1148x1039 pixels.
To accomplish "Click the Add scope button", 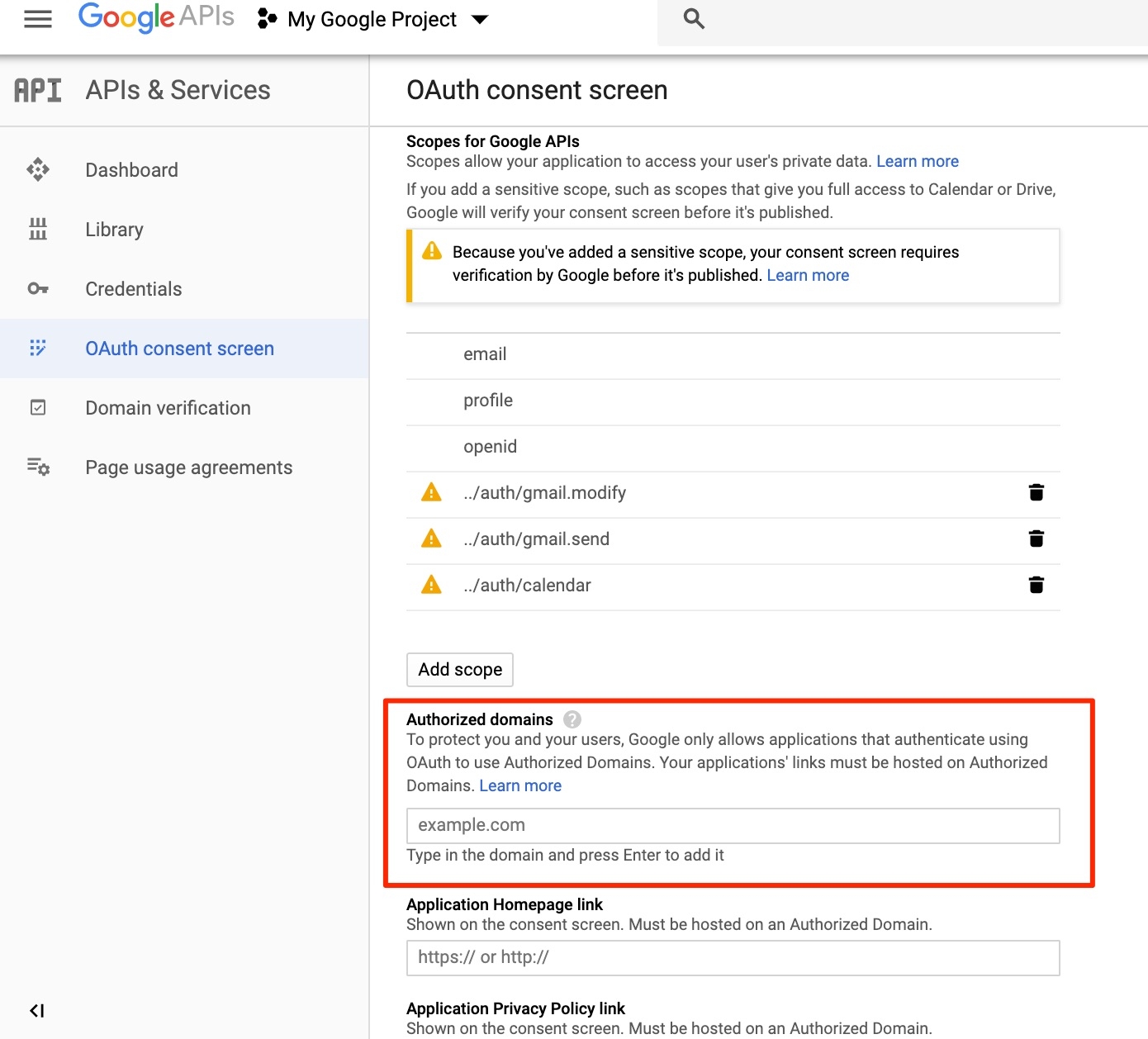I will coord(460,670).
